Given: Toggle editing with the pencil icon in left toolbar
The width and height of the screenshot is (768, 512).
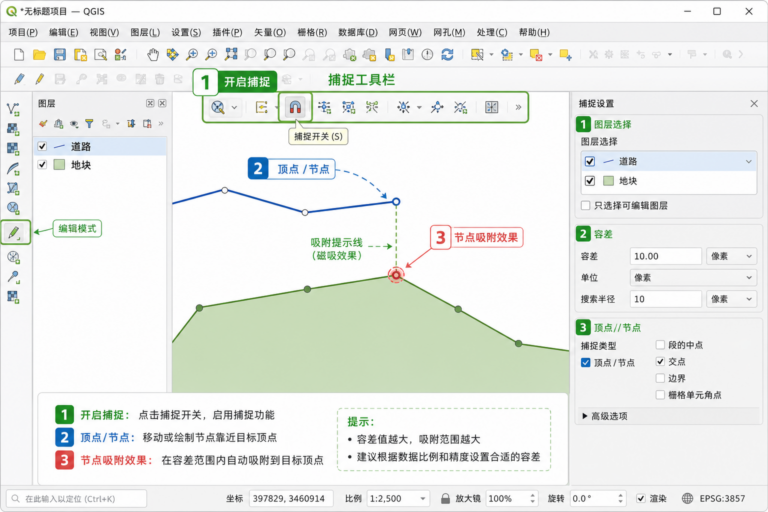Looking at the screenshot, I should click(14, 232).
